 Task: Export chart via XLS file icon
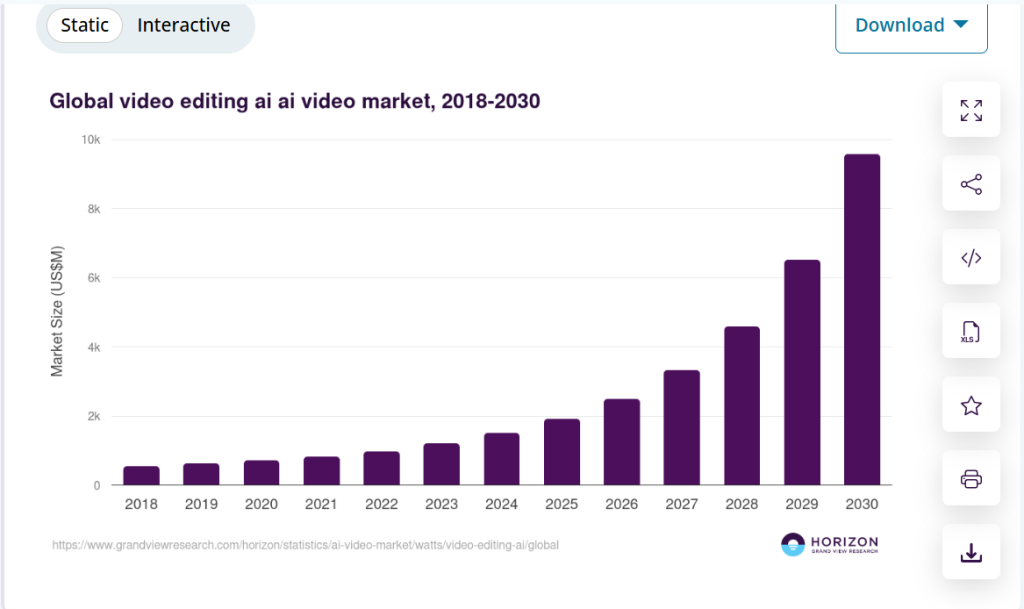pyautogui.click(x=970, y=331)
